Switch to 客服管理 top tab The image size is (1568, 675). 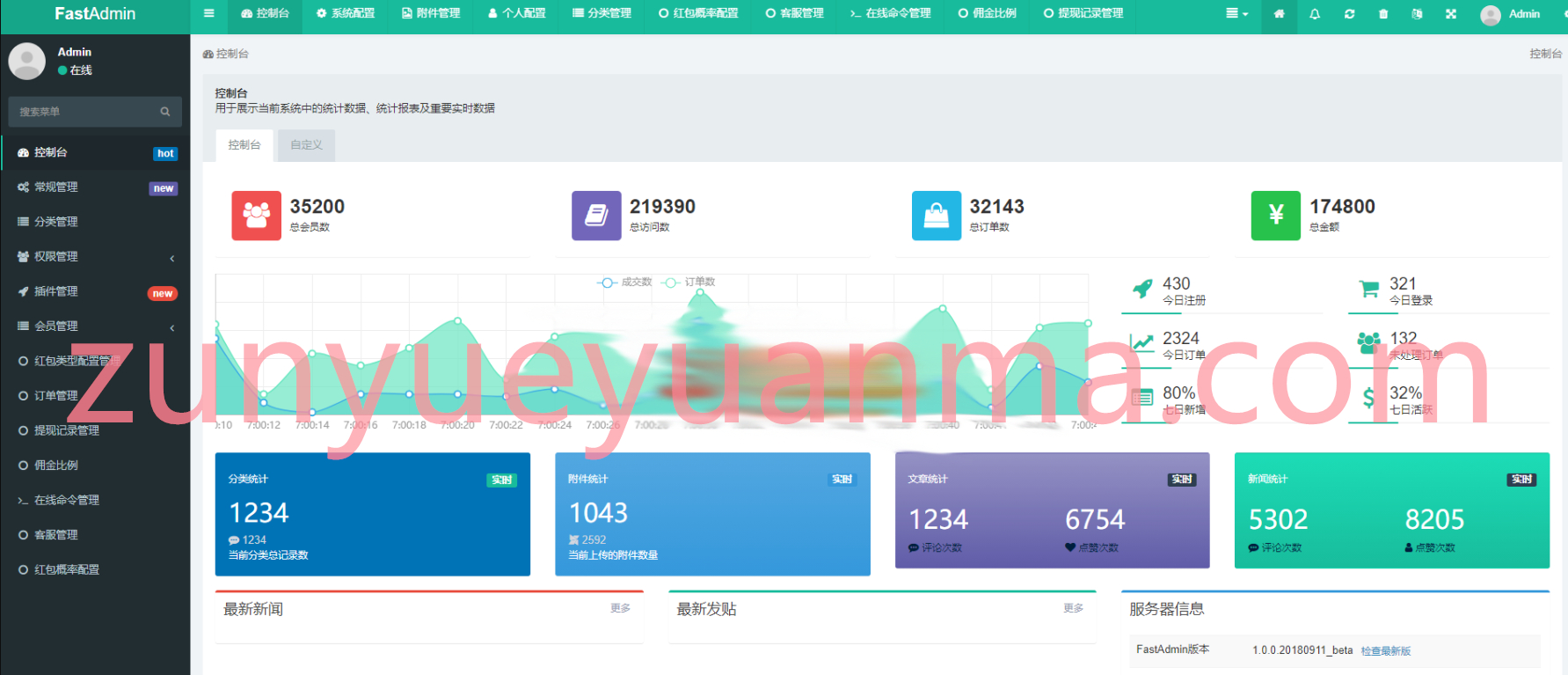coord(795,13)
